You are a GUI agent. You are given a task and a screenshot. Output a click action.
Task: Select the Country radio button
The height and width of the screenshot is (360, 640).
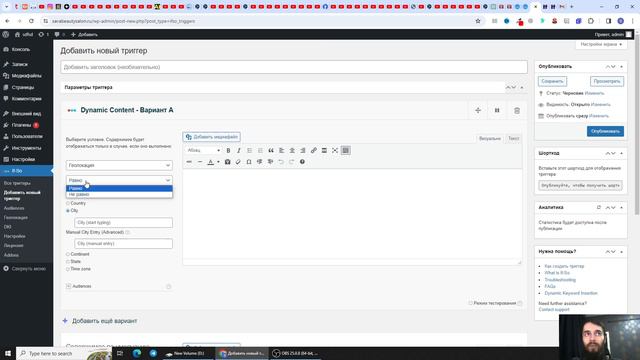pyautogui.click(x=68, y=203)
